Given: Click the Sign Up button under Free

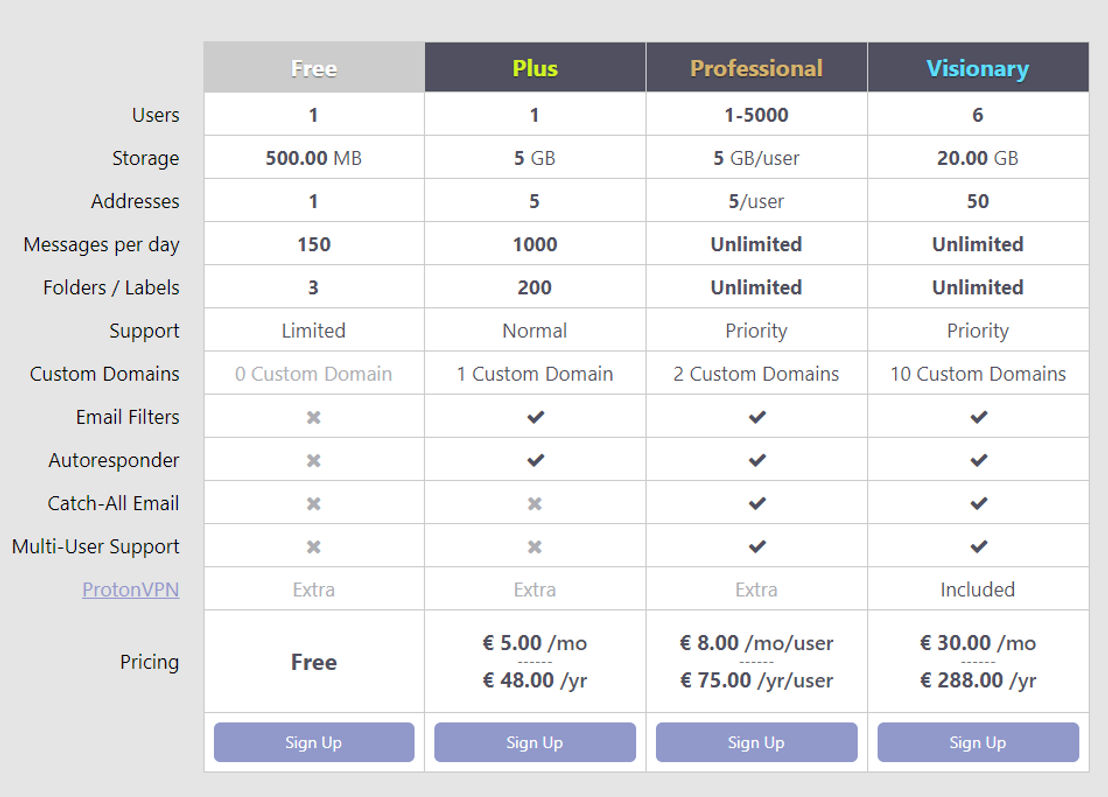Looking at the screenshot, I should click(314, 742).
